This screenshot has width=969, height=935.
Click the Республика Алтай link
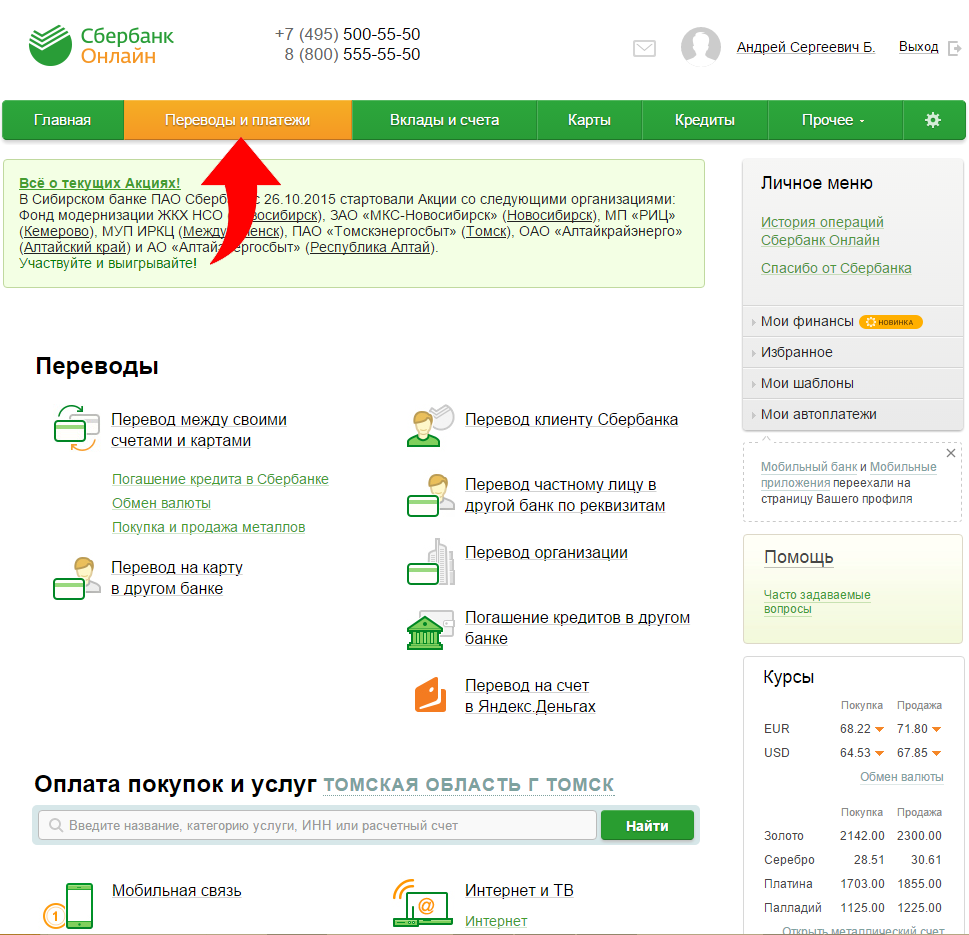click(x=370, y=247)
